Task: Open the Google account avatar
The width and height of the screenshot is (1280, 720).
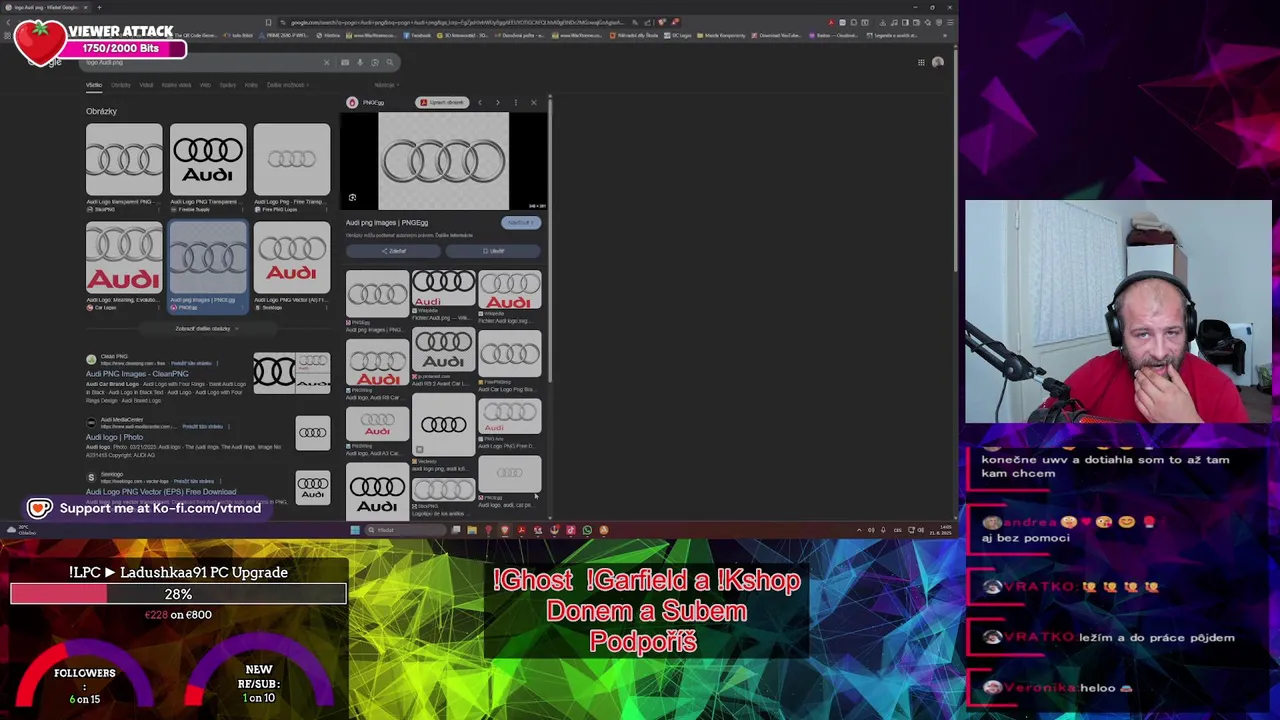Action: pos(938,62)
